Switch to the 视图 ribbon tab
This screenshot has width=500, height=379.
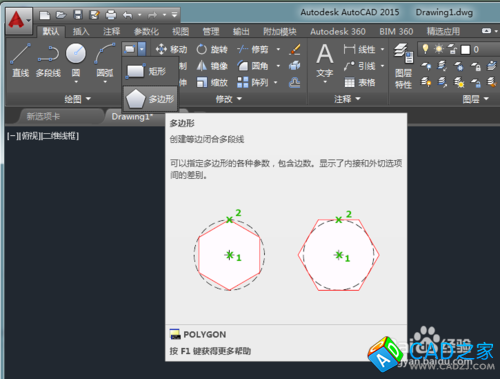tap(180, 32)
